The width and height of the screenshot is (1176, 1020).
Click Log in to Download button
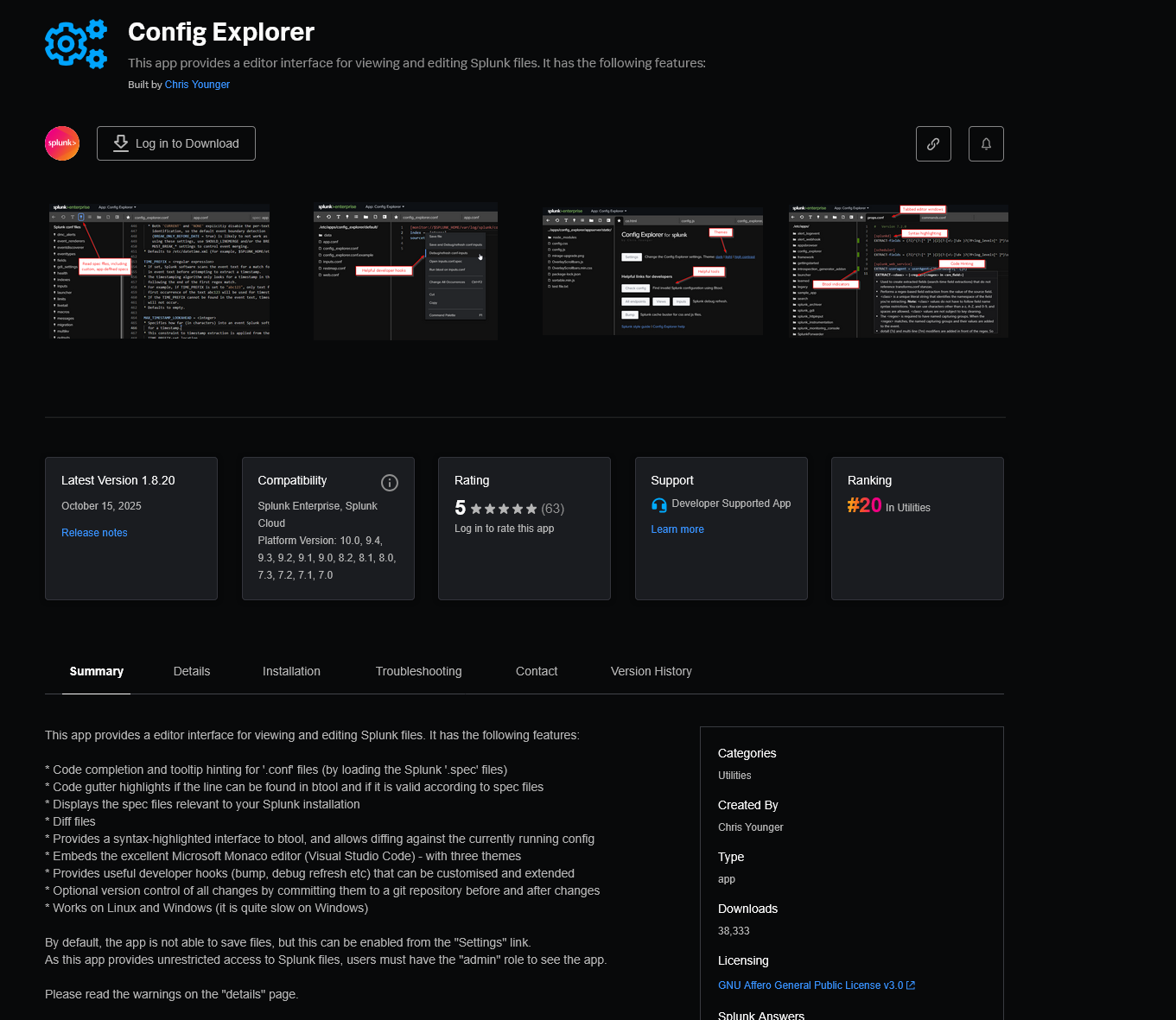tap(176, 143)
